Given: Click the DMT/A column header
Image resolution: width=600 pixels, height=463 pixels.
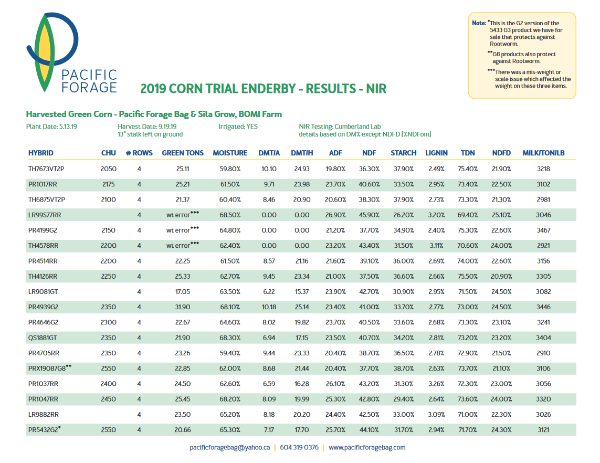Looking at the screenshot, I should 269,153.
